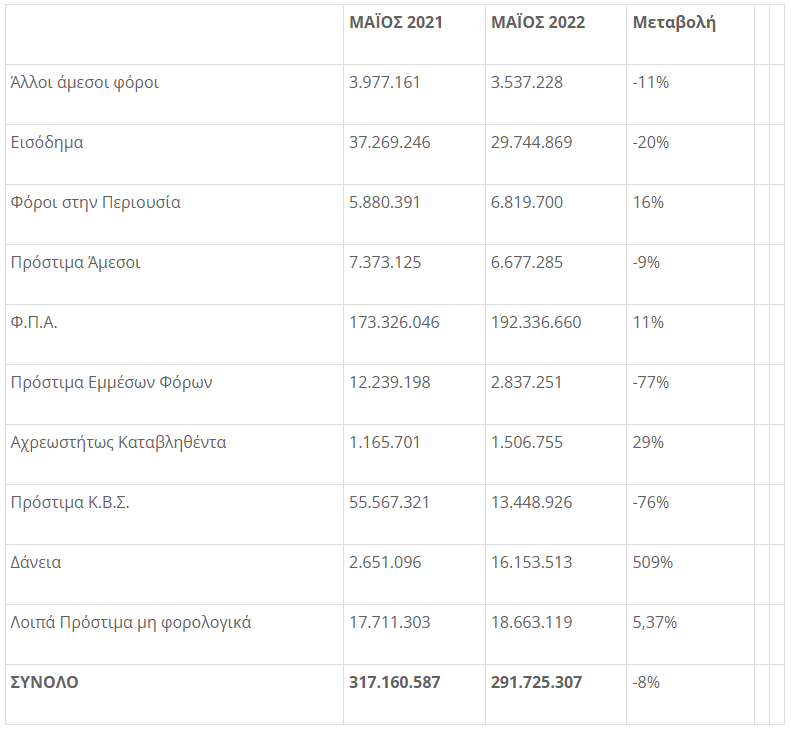Click the ΣΥΝΟΛΟ total row label
Image resolution: width=791 pixels, height=729 pixels.
tap(44, 683)
